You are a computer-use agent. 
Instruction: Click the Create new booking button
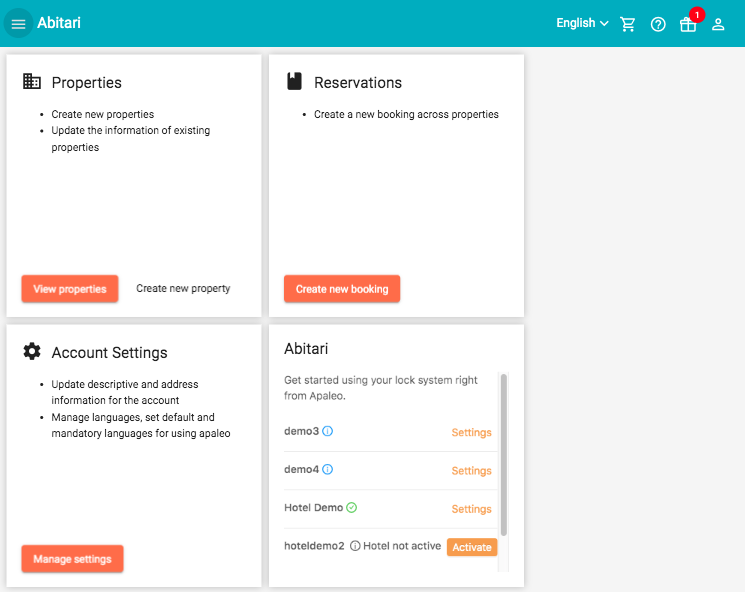point(342,289)
